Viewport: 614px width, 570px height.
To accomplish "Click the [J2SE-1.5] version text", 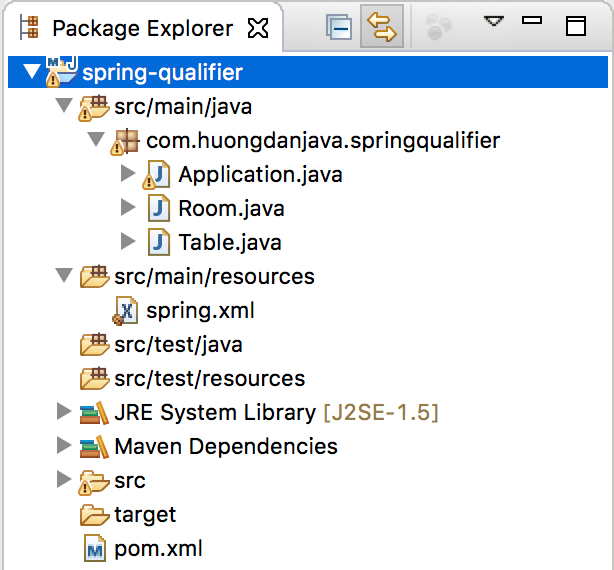I will (381, 413).
